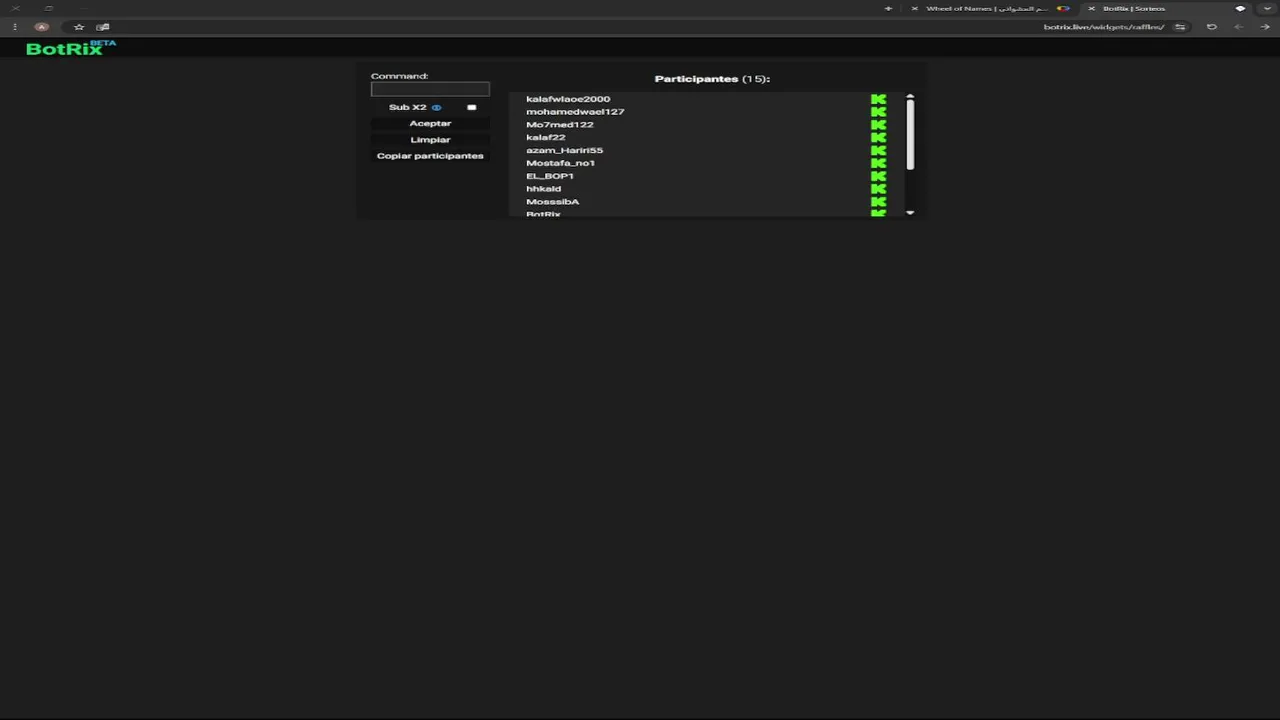Open the browser profile avatar

tap(42, 27)
